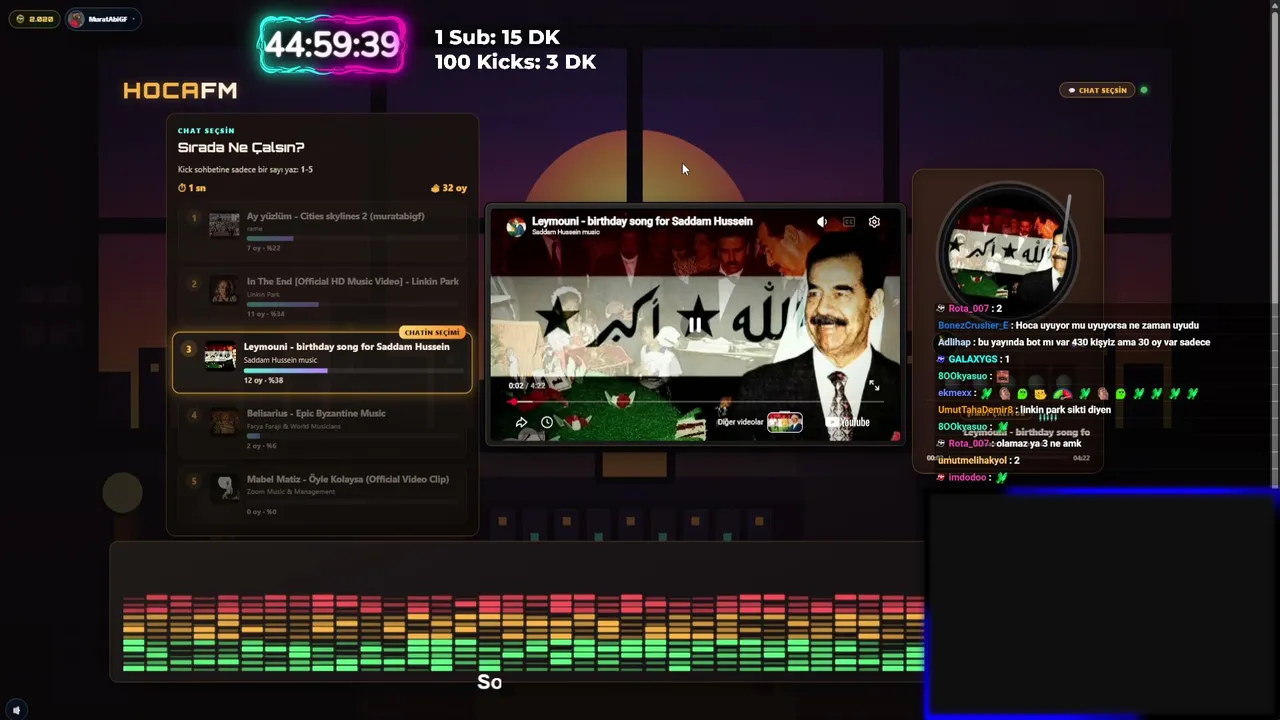Click the 1 sn countdown timer
Viewport: 1280px width, 720px height.
pyautogui.click(x=192, y=188)
